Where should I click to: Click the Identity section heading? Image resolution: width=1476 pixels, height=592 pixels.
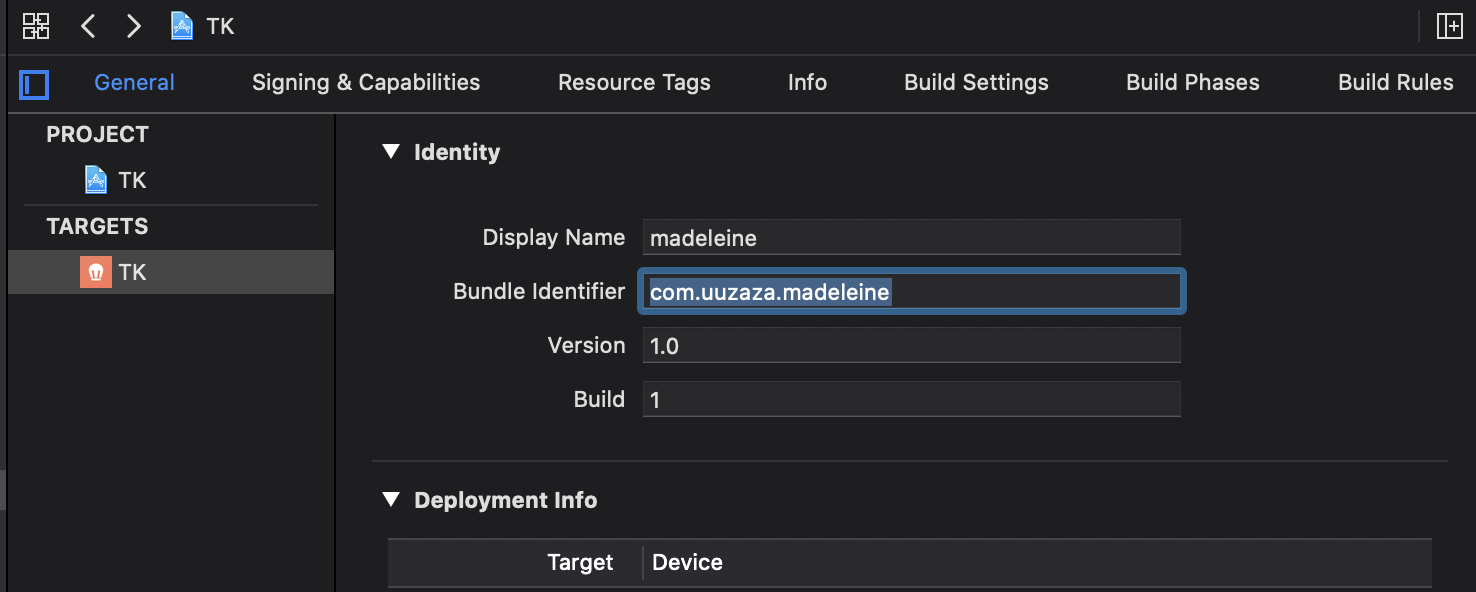pyautogui.click(x=457, y=152)
